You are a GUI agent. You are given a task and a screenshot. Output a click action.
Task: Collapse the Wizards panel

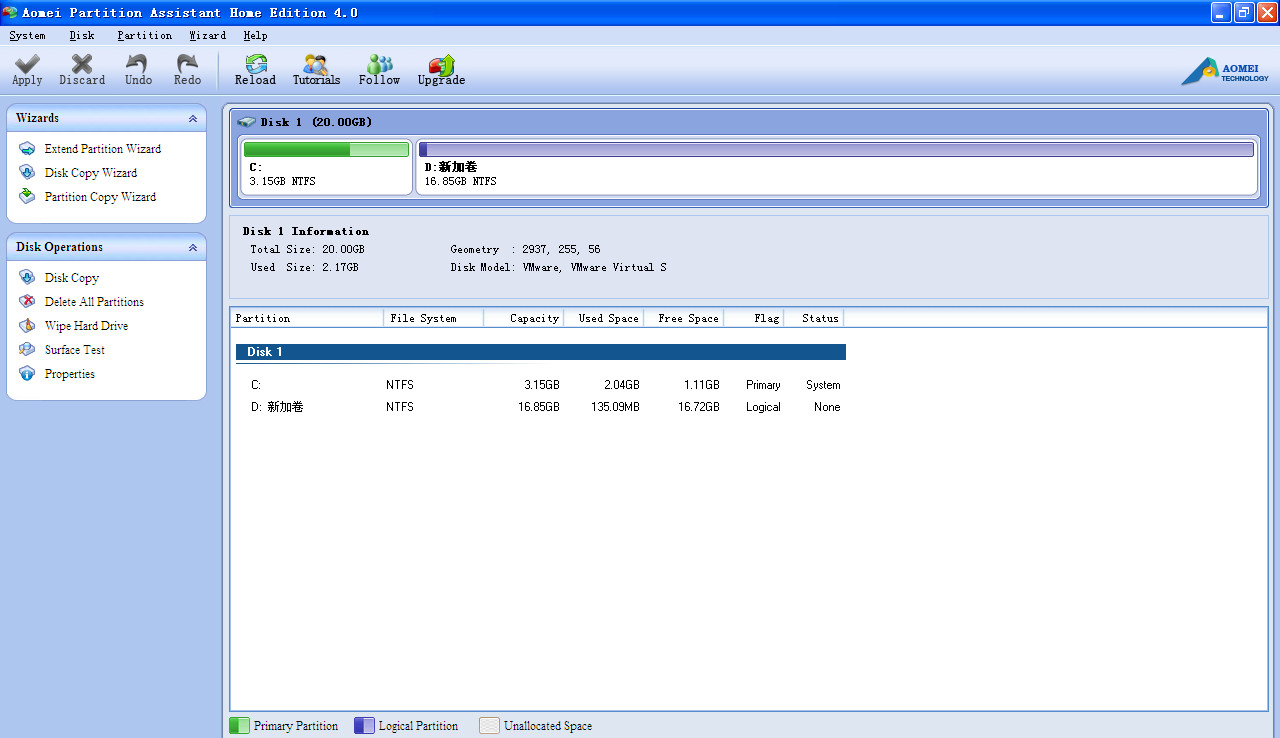[191, 117]
